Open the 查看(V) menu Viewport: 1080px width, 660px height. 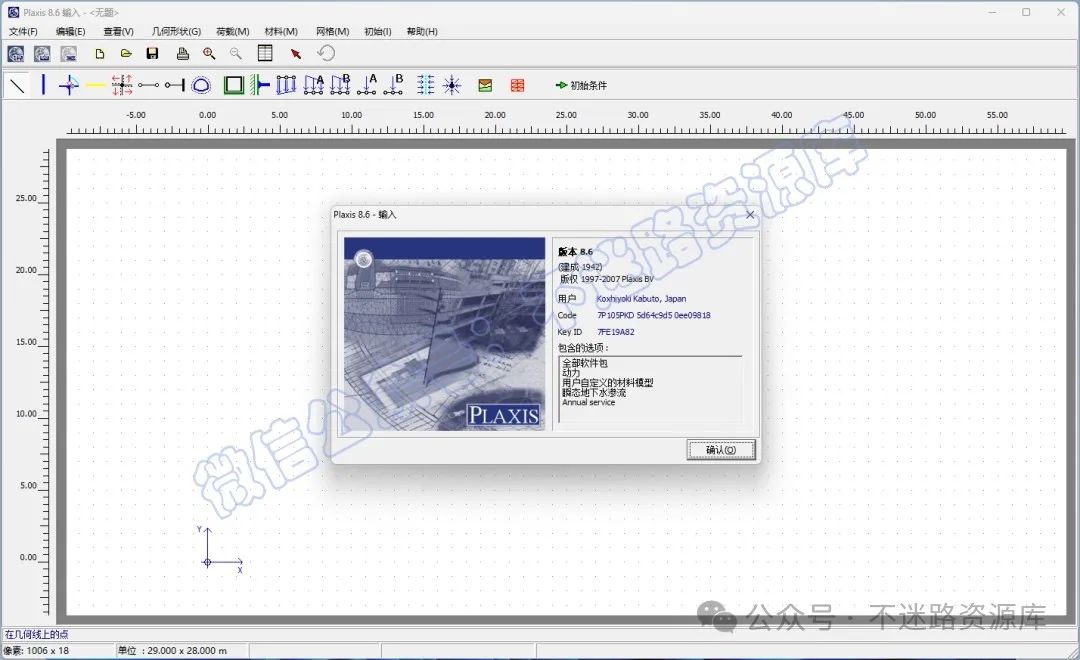(x=118, y=31)
